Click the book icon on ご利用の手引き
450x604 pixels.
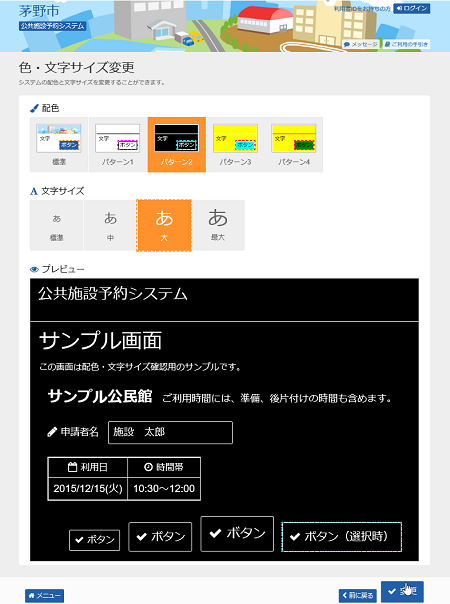tap(387, 44)
